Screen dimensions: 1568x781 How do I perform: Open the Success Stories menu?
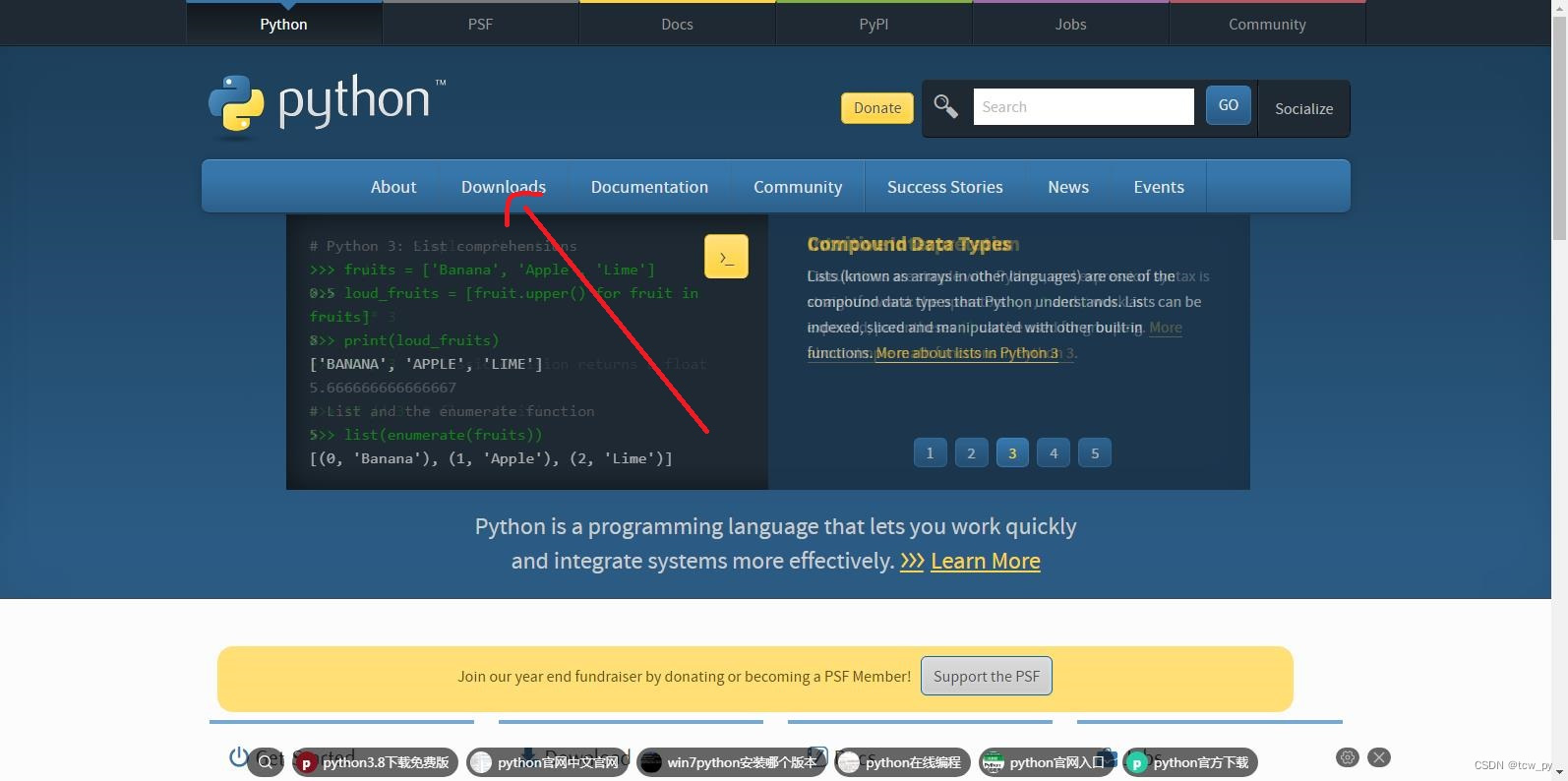pyautogui.click(x=945, y=187)
